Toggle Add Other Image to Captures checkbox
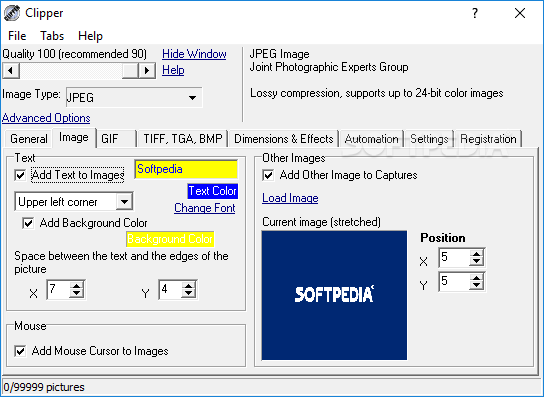The height and width of the screenshot is (397, 544). (x=268, y=175)
